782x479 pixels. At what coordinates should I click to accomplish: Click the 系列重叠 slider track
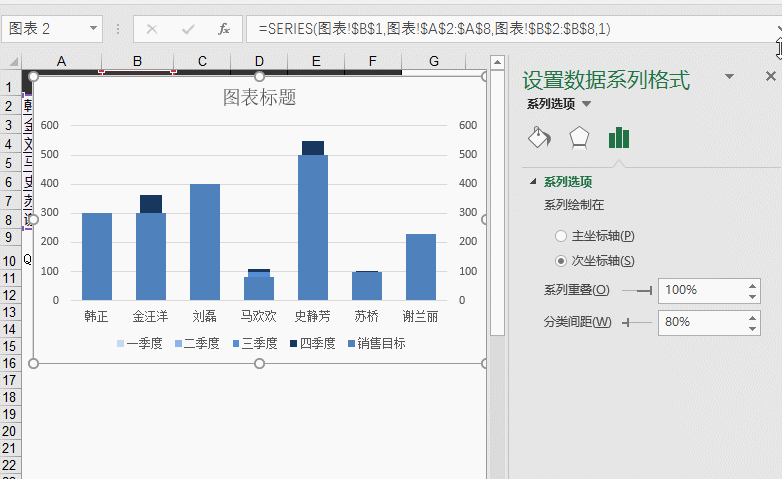pos(636,290)
